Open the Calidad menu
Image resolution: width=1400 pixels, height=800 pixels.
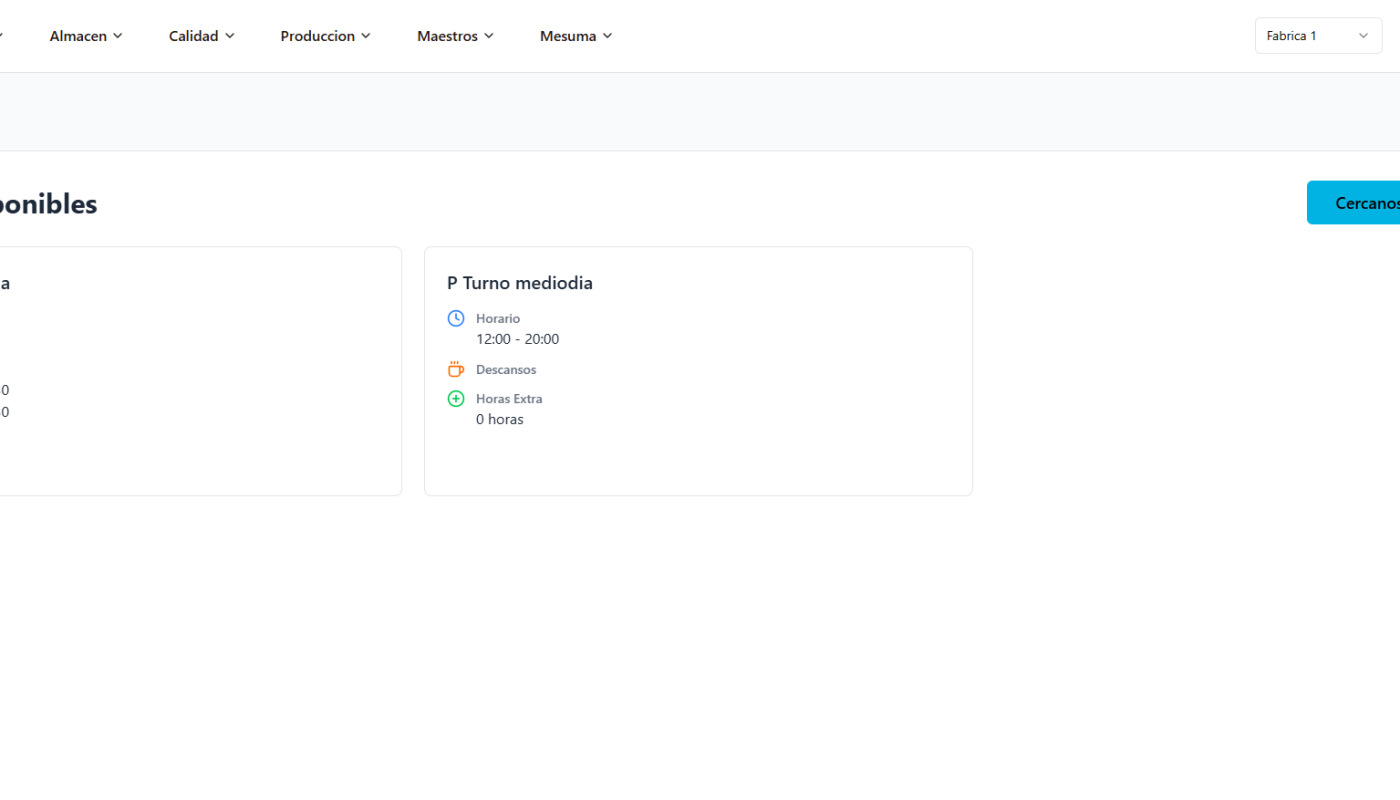pos(201,36)
